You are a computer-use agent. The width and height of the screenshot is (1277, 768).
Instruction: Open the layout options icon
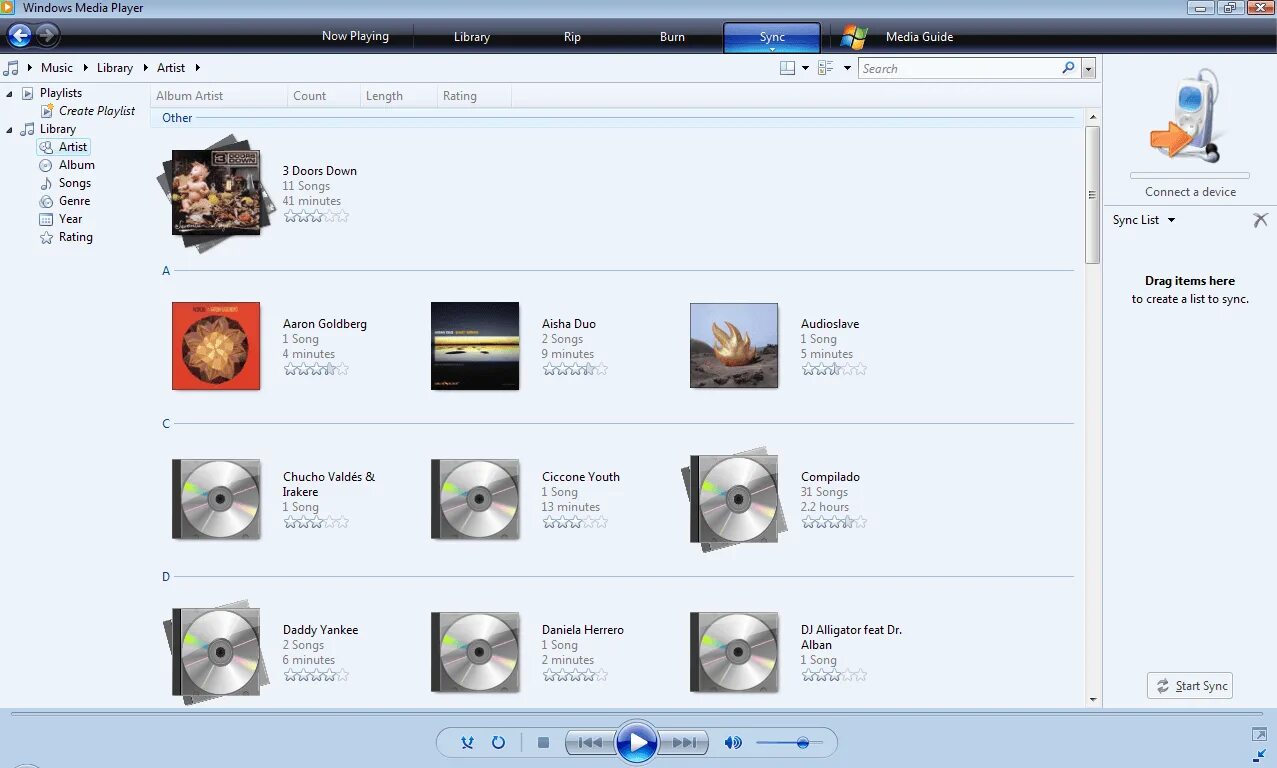click(x=788, y=68)
